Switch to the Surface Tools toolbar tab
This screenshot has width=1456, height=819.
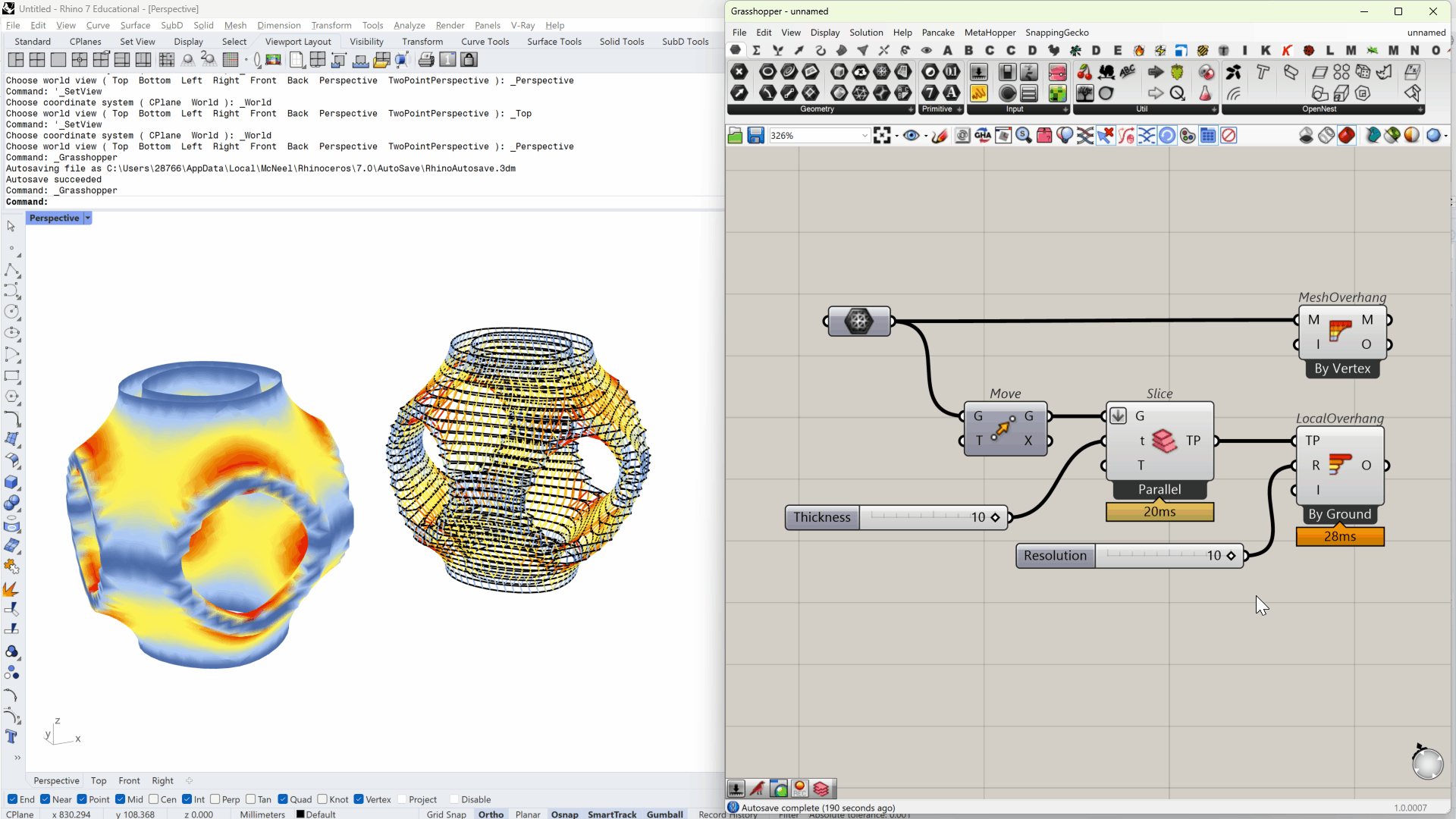[x=554, y=42]
